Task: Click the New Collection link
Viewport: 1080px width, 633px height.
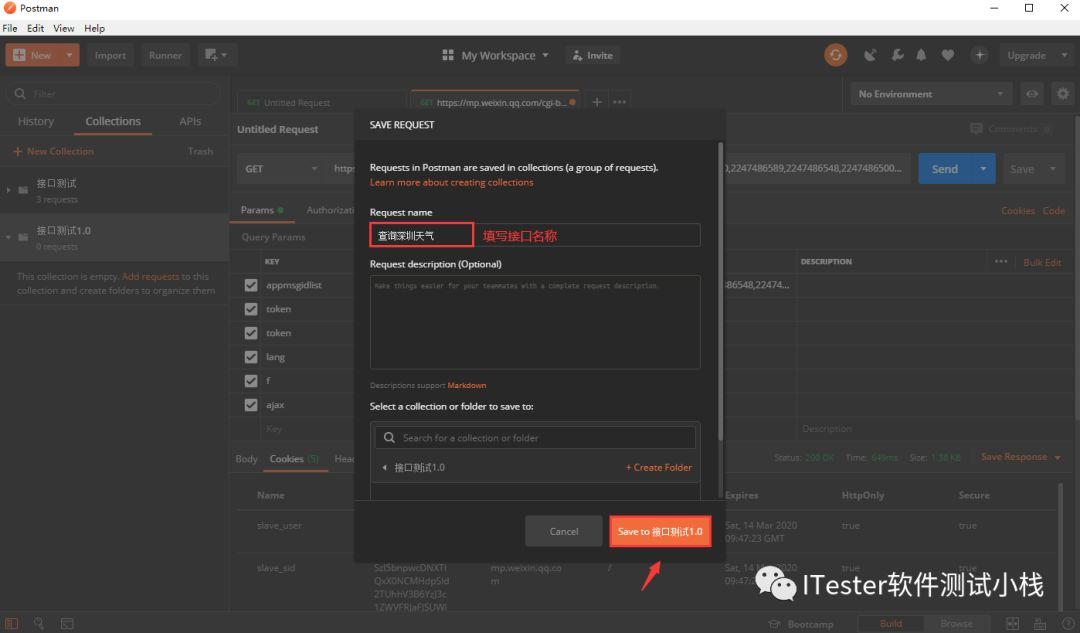Action: pos(53,151)
